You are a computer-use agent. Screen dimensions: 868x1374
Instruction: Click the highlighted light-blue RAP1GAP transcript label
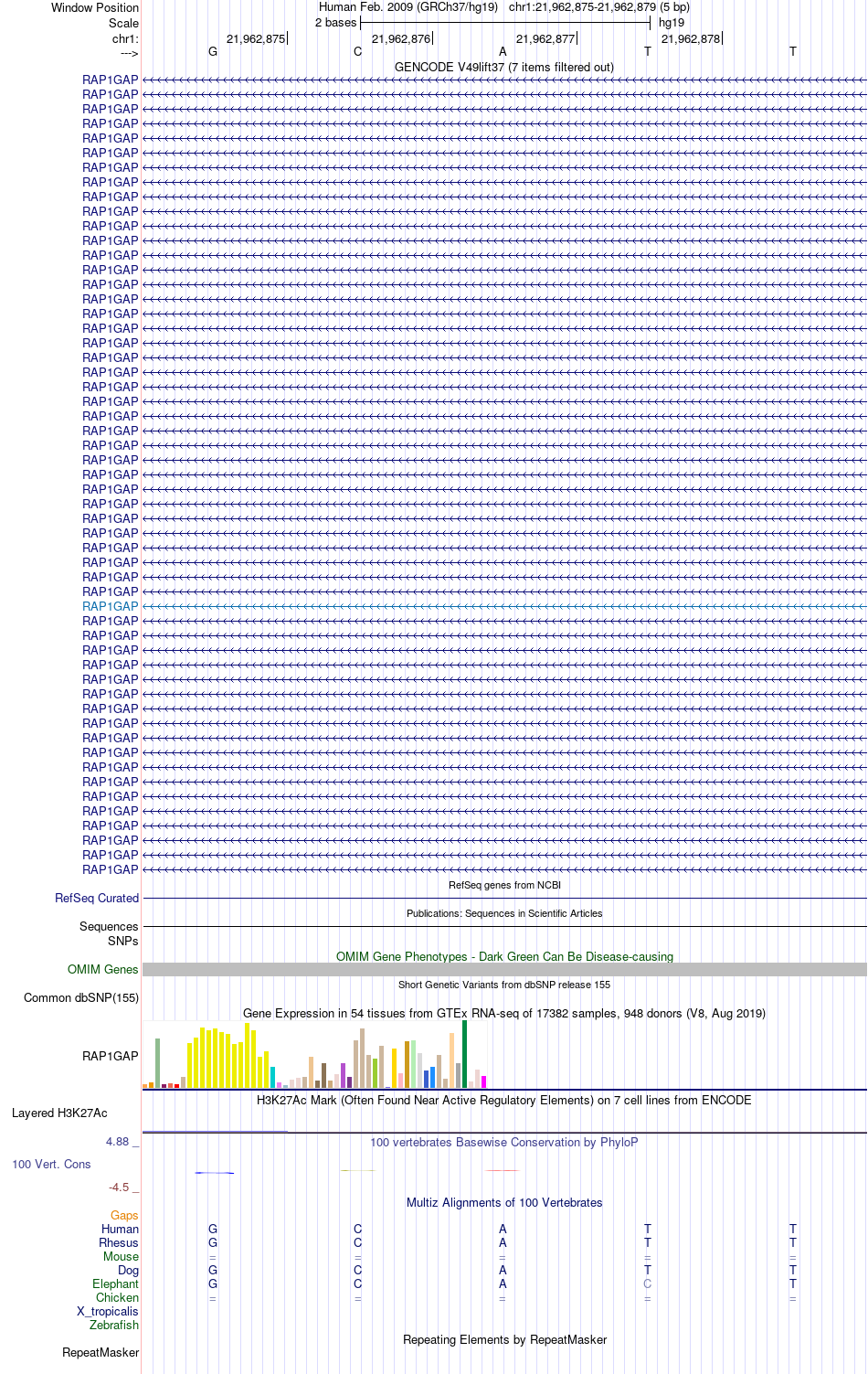(111, 606)
